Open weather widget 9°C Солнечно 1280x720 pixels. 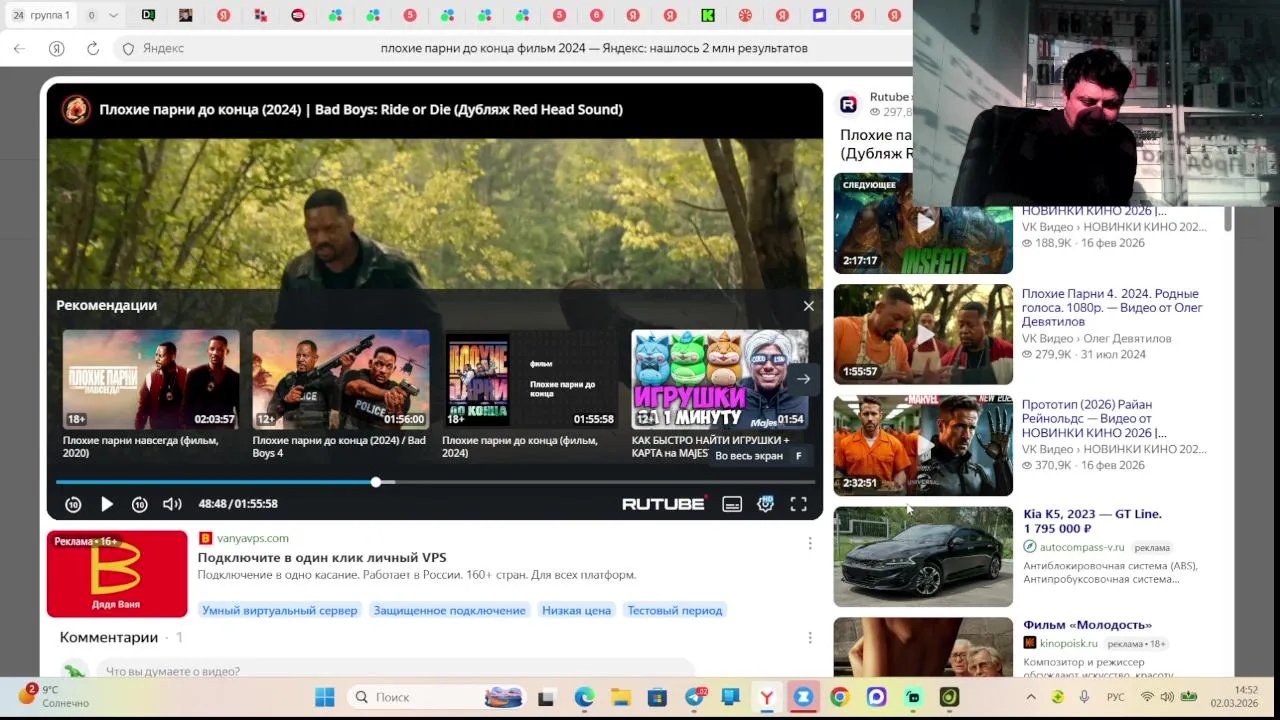[54, 696]
